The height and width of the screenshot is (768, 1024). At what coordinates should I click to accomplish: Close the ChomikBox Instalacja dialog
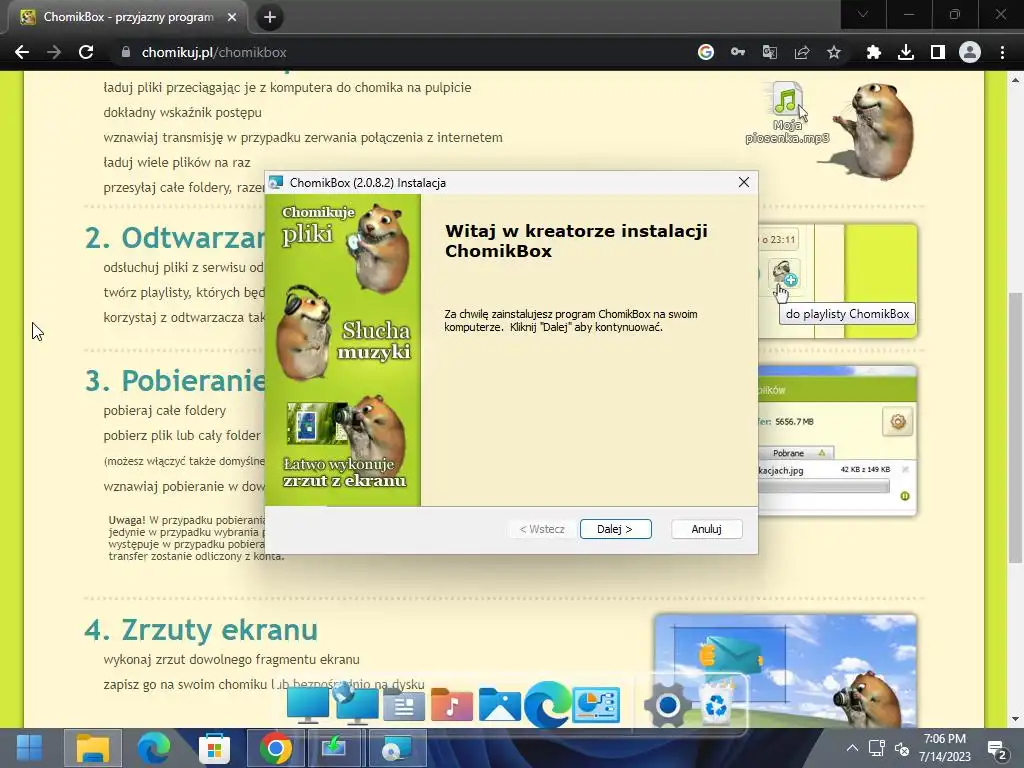click(x=743, y=182)
